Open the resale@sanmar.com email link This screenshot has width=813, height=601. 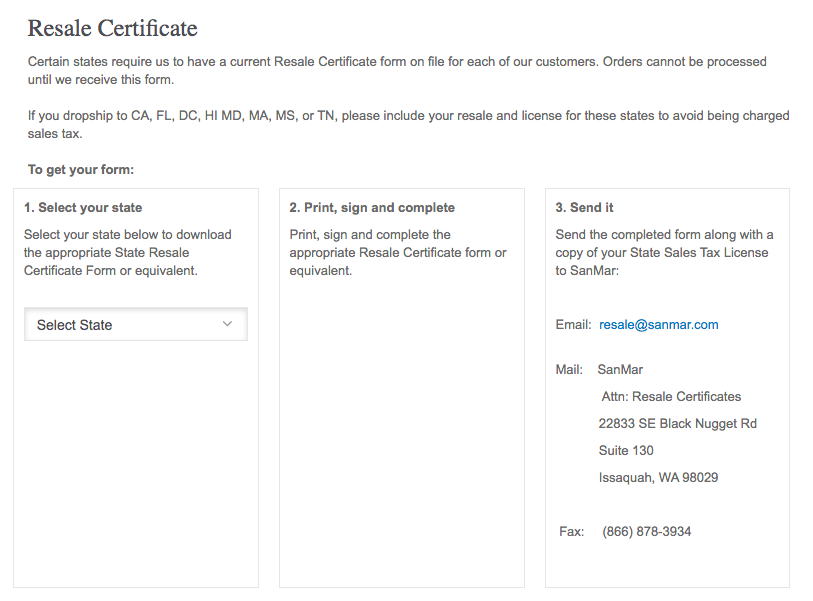pos(658,324)
